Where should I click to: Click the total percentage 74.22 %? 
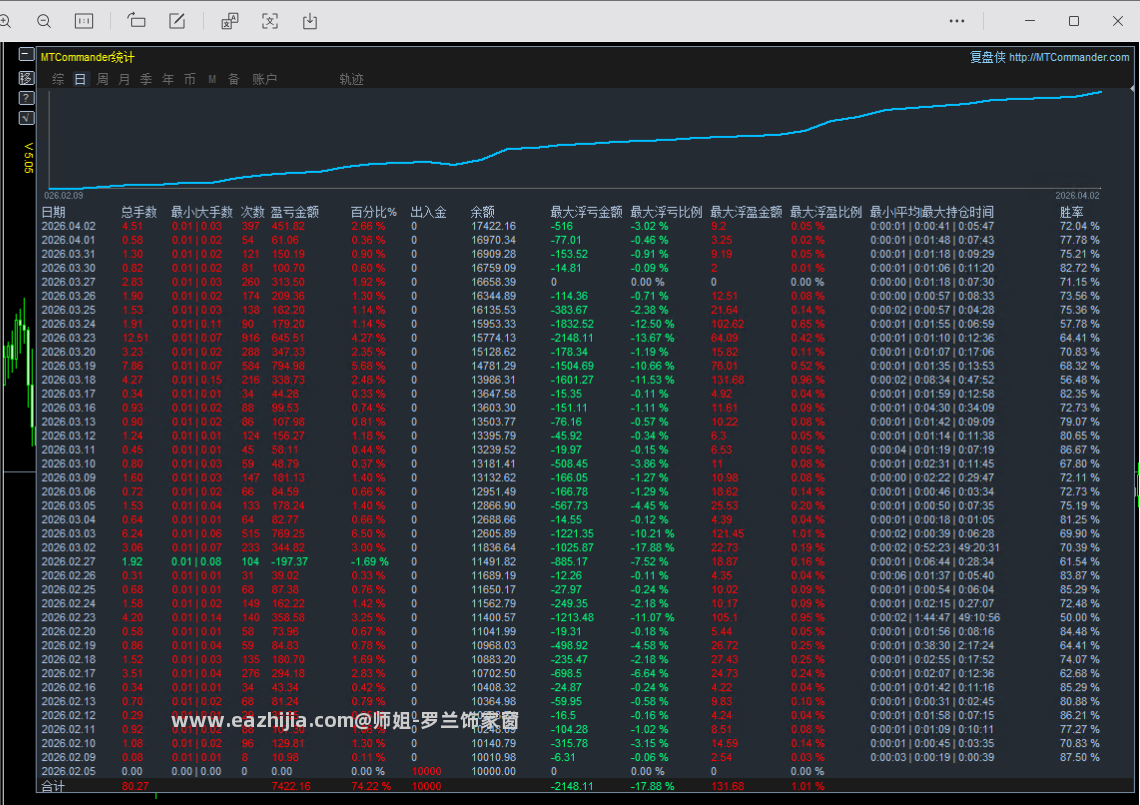click(371, 786)
